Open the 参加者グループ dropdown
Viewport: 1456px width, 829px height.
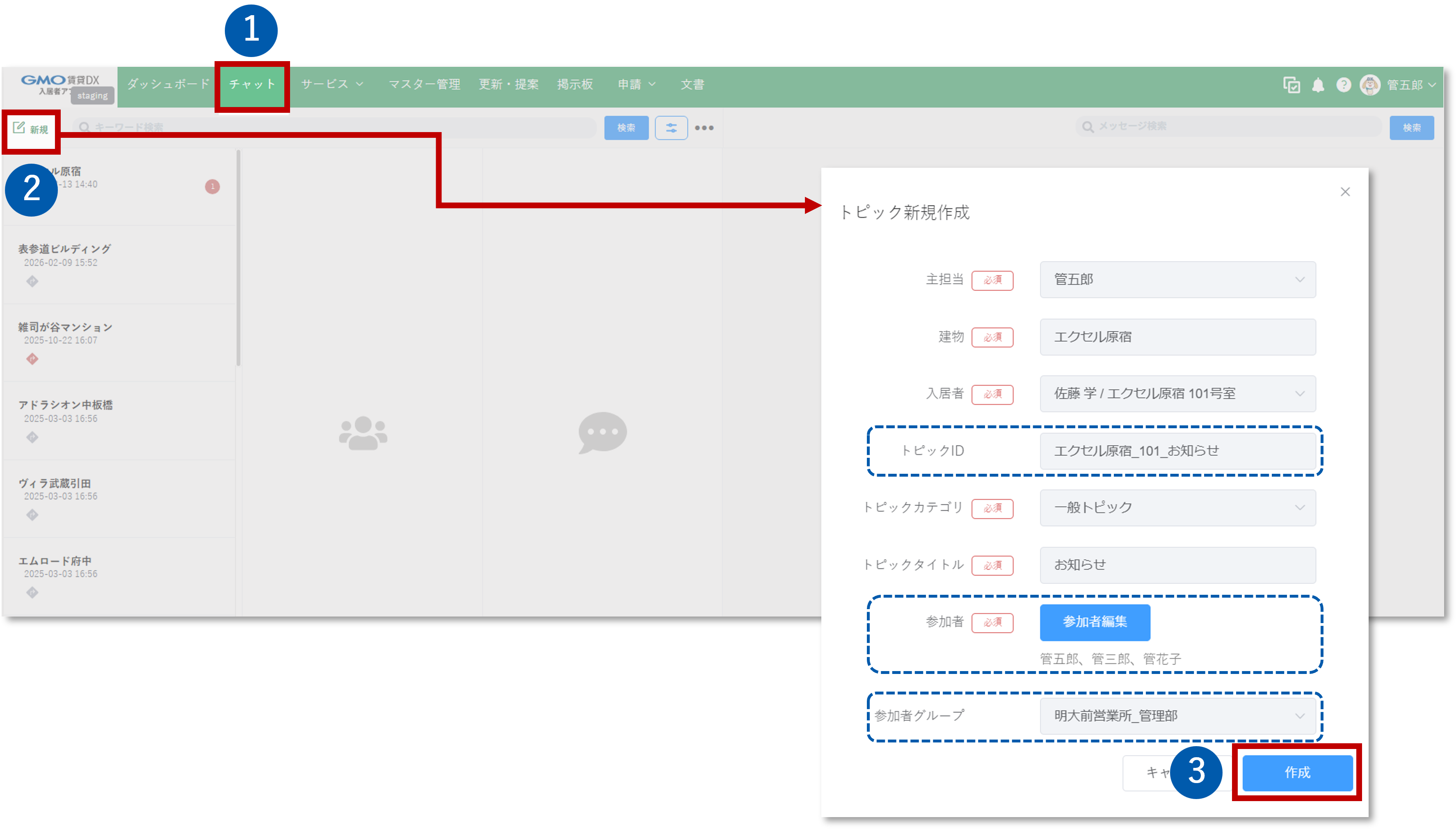1177,716
